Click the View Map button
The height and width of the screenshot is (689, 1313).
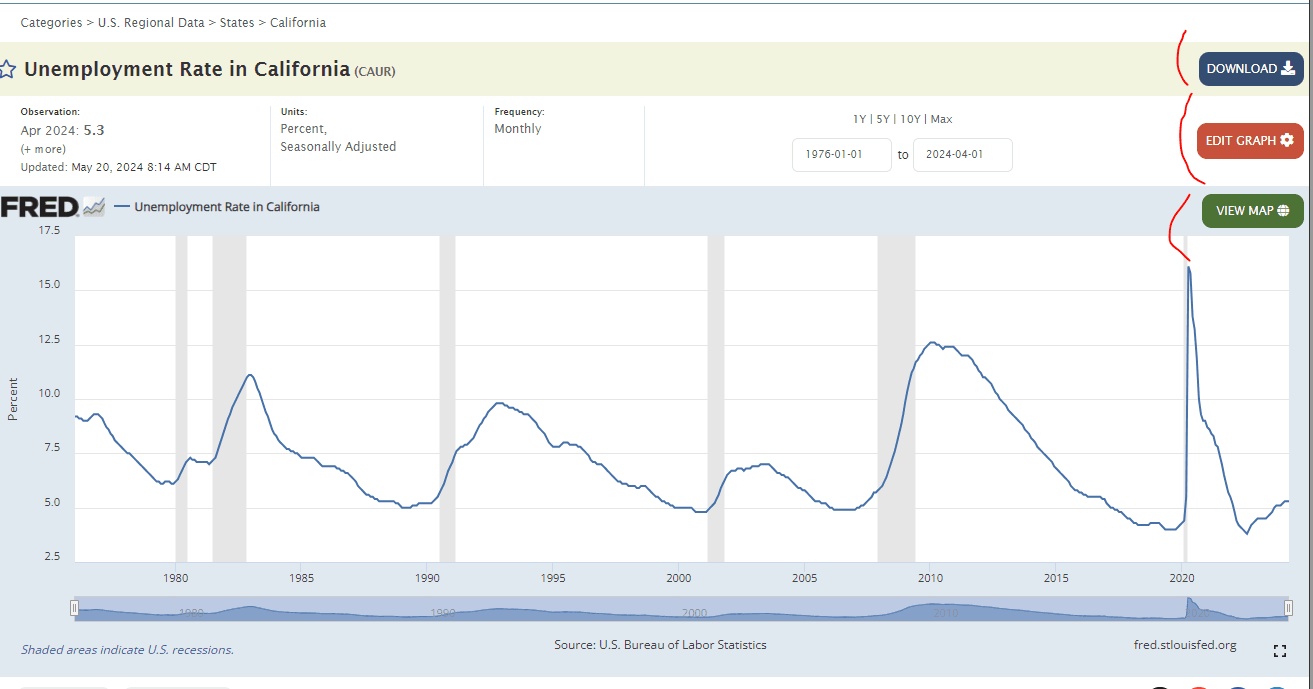click(1252, 211)
